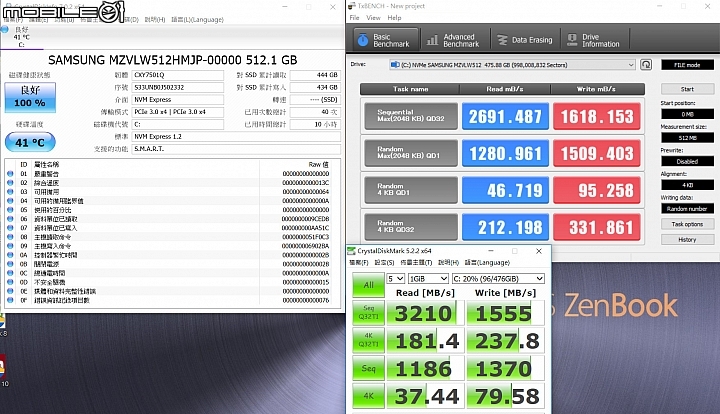Click the status circle for attribute 0A

[10, 255]
